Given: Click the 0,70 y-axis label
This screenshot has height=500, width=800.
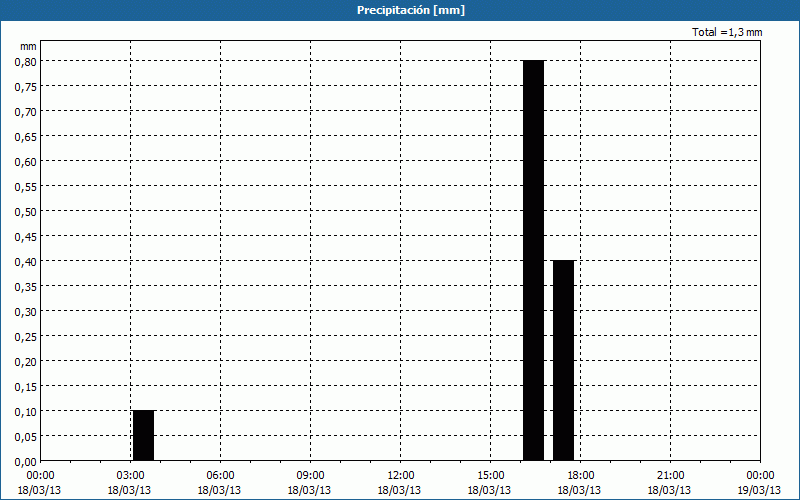Looking at the screenshot, I should tap(26, 112).
